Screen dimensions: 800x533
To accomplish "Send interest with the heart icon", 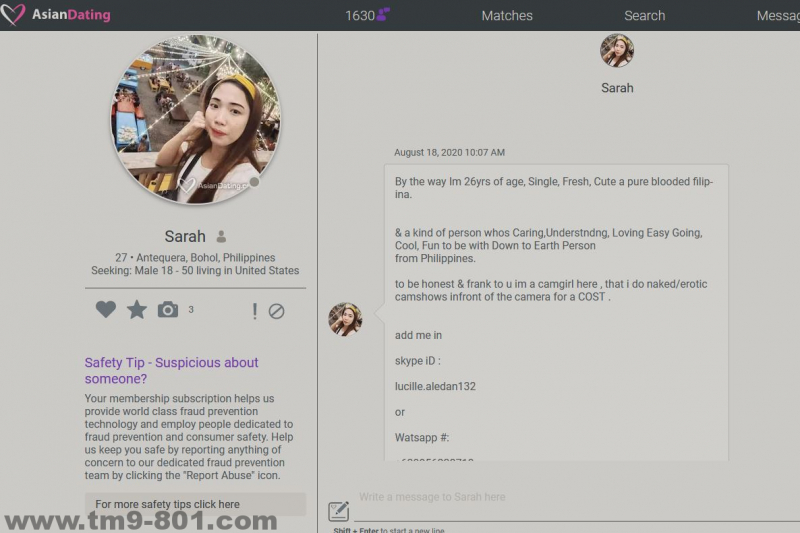I will (106, 310).
